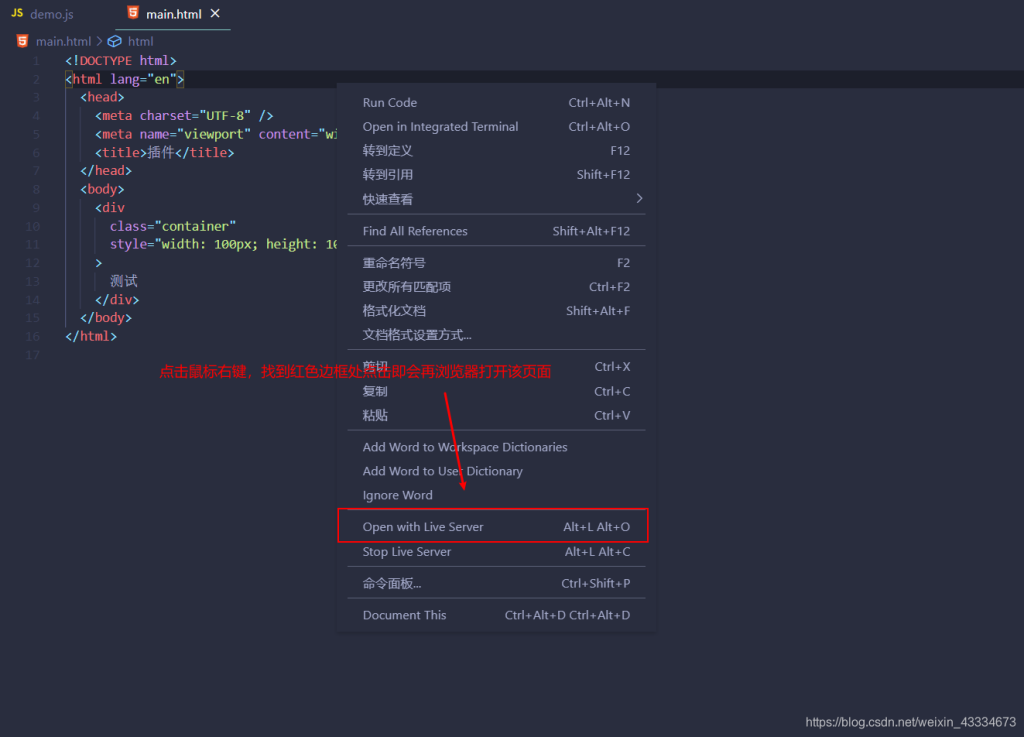Click main.html in the breadcrumb path

point(63,41)
